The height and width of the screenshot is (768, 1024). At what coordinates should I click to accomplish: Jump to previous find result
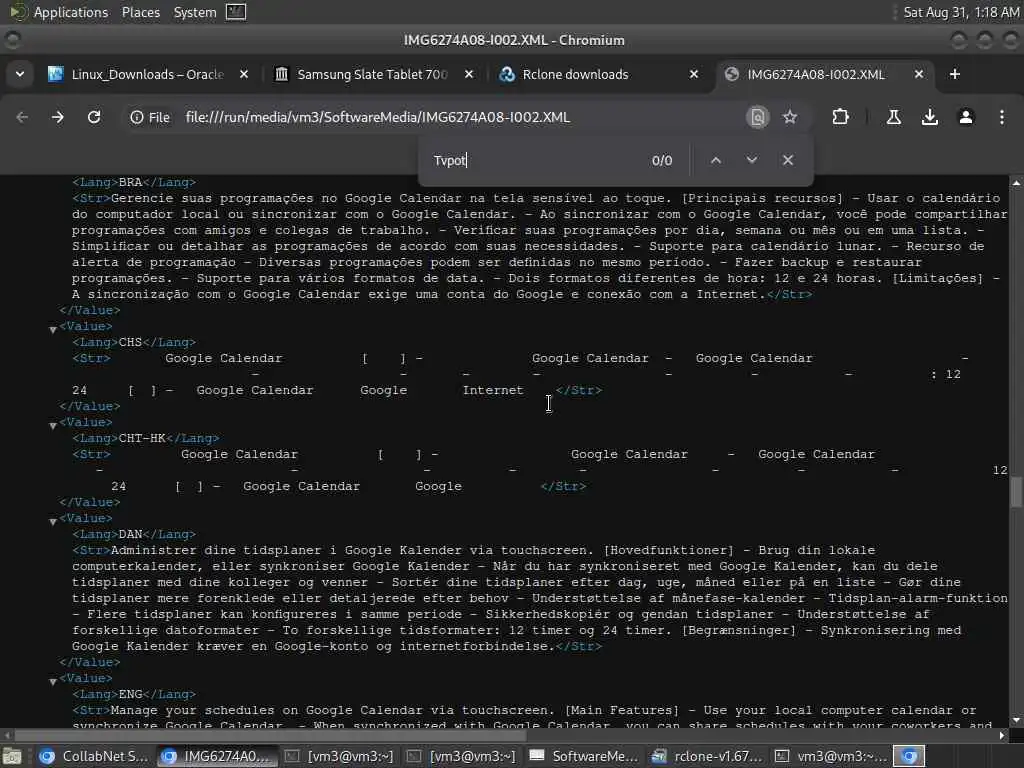pyautogui.click(x=716, y=160)
